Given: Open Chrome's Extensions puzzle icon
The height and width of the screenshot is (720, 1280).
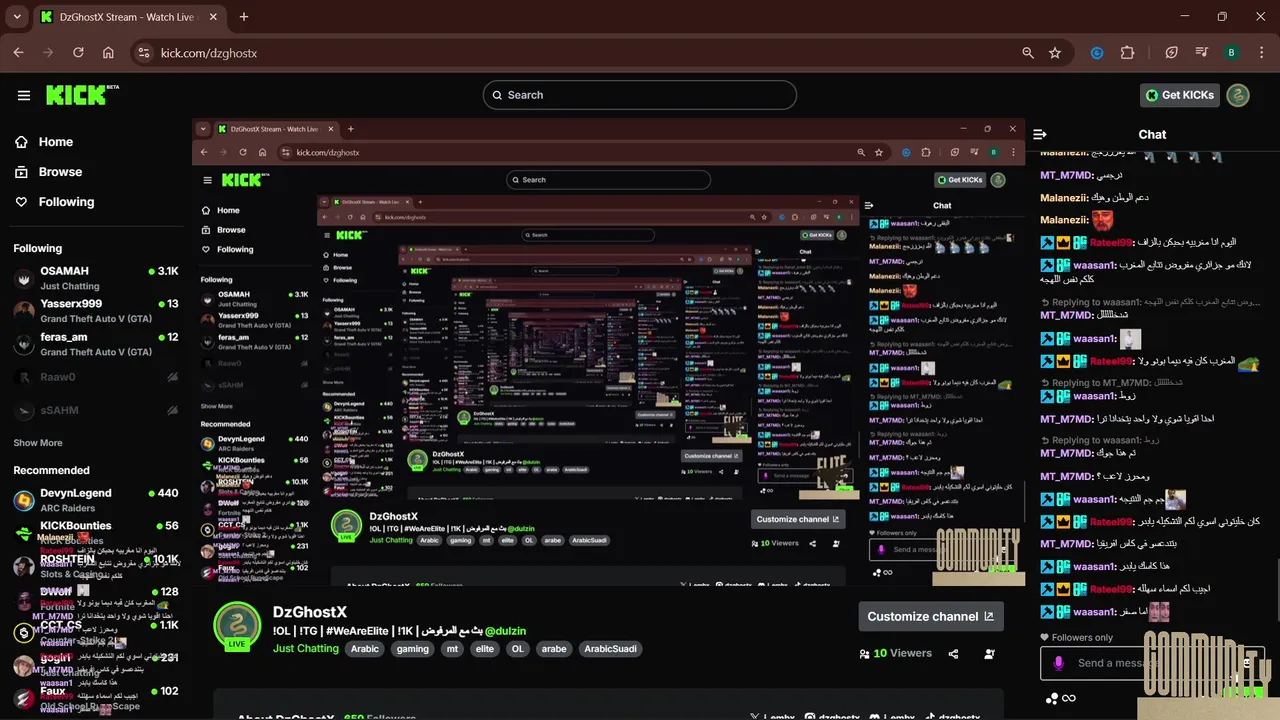Looking at the screenshot, I should [1128, 53].
